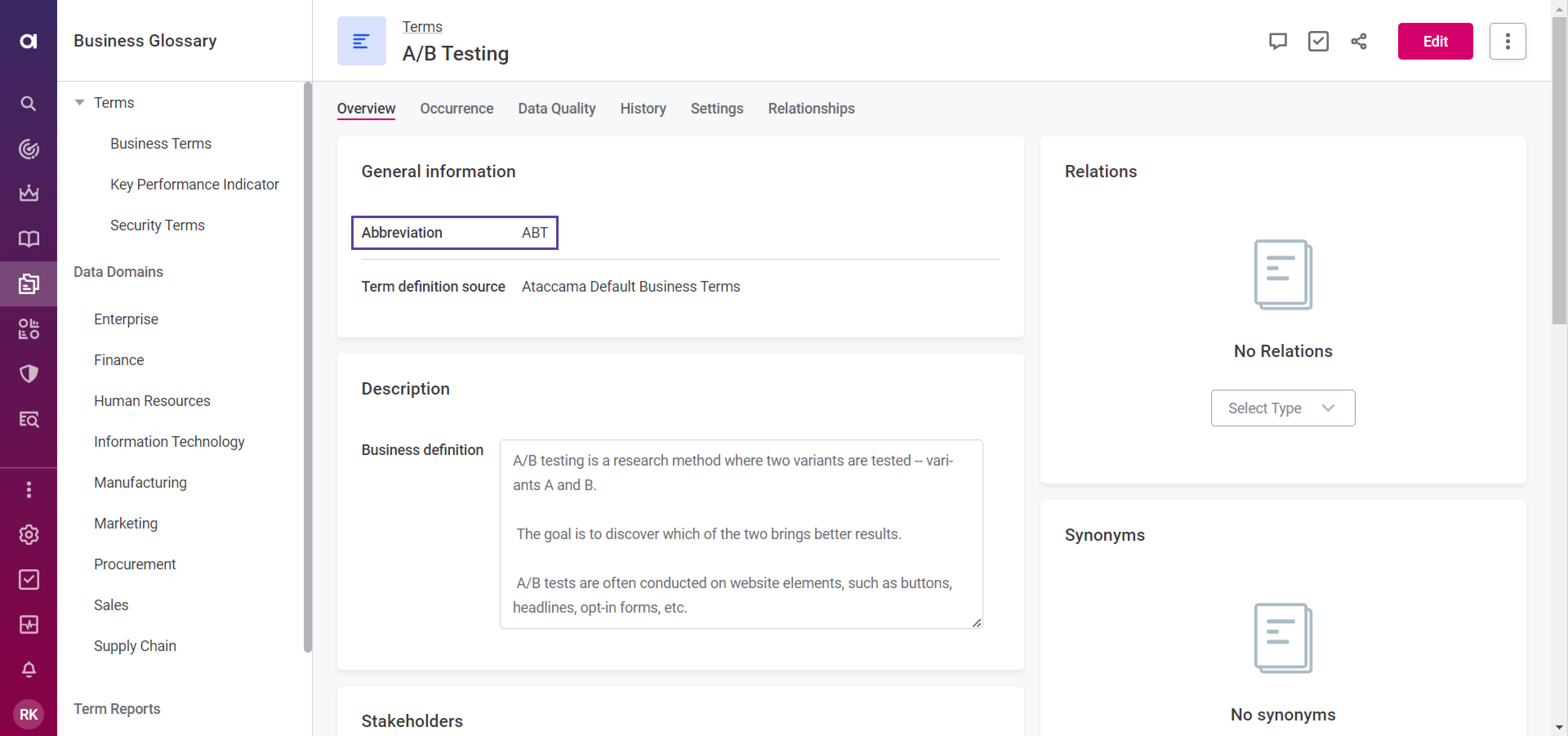Click the sidebar three-dot more icon
Viewport: 1568px width, 736px height.
click(x=28, y=489)
